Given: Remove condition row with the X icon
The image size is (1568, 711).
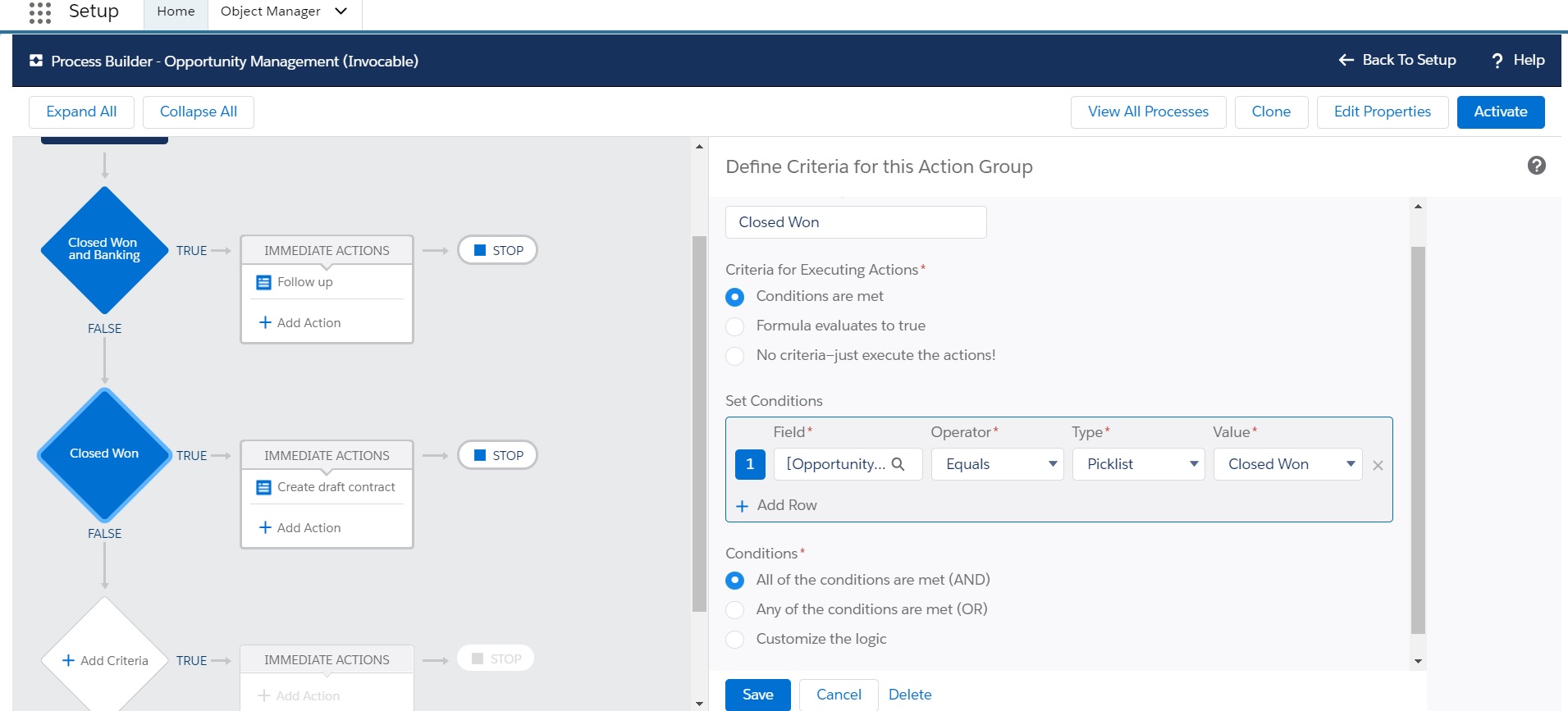Looking at the screenshot, I should (1378, 465).
